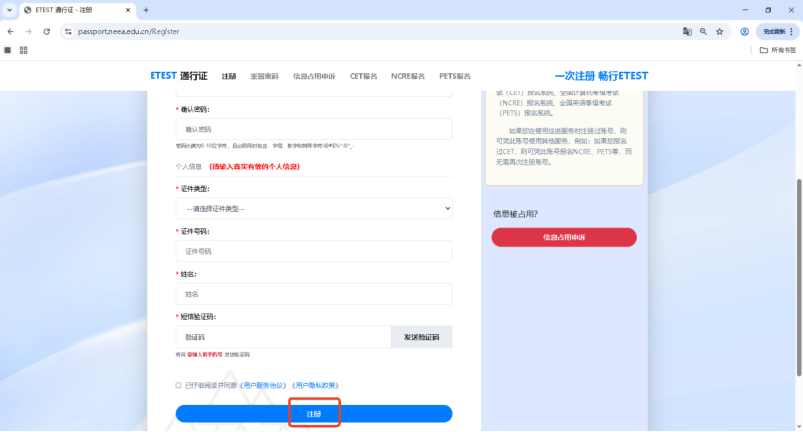Reload the page with refresh icon
Viewport: 803px width, 432px height.
[46, 31]
